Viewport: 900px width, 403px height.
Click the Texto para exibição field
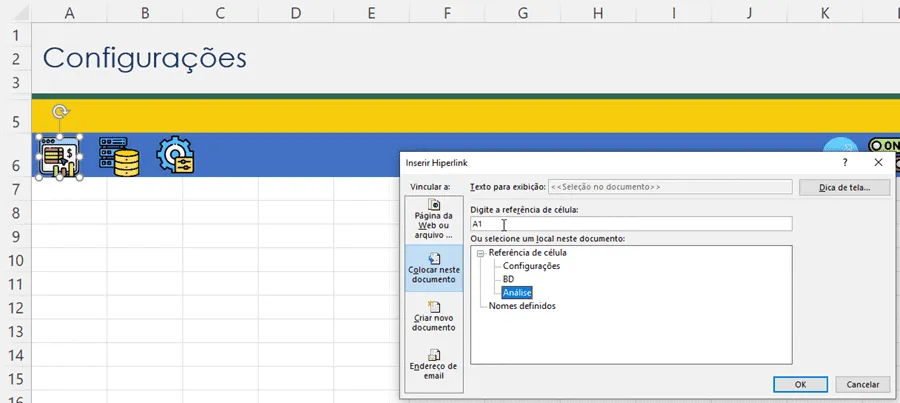pyautogui.click(x=670, y=187)
